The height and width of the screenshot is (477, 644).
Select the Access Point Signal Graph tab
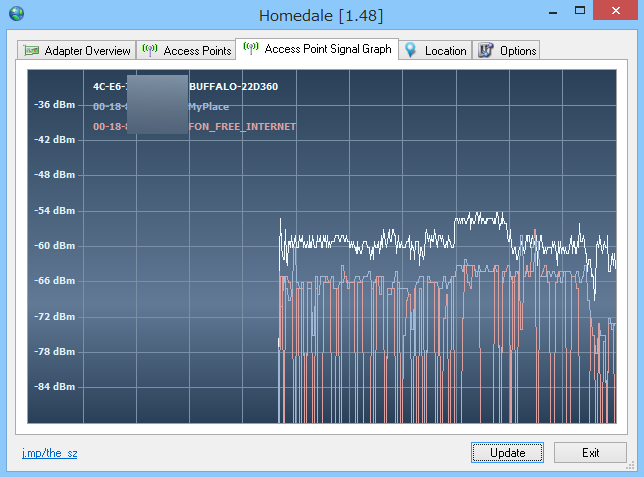tap(317, 49)
